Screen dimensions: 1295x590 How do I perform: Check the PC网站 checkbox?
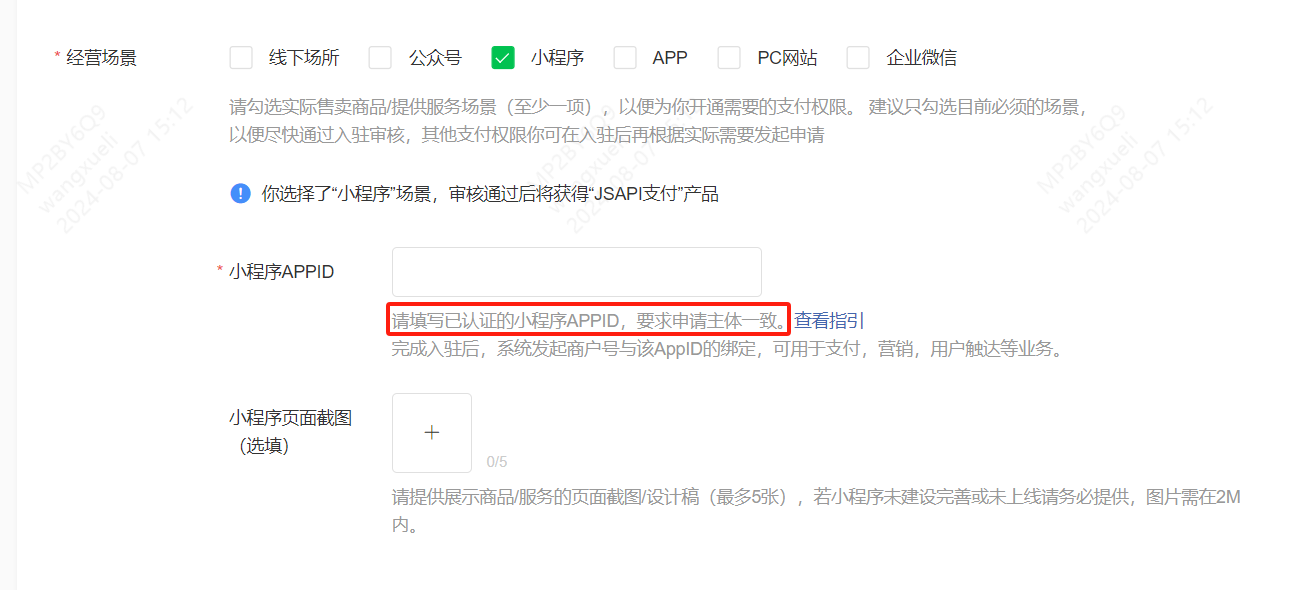729,58
